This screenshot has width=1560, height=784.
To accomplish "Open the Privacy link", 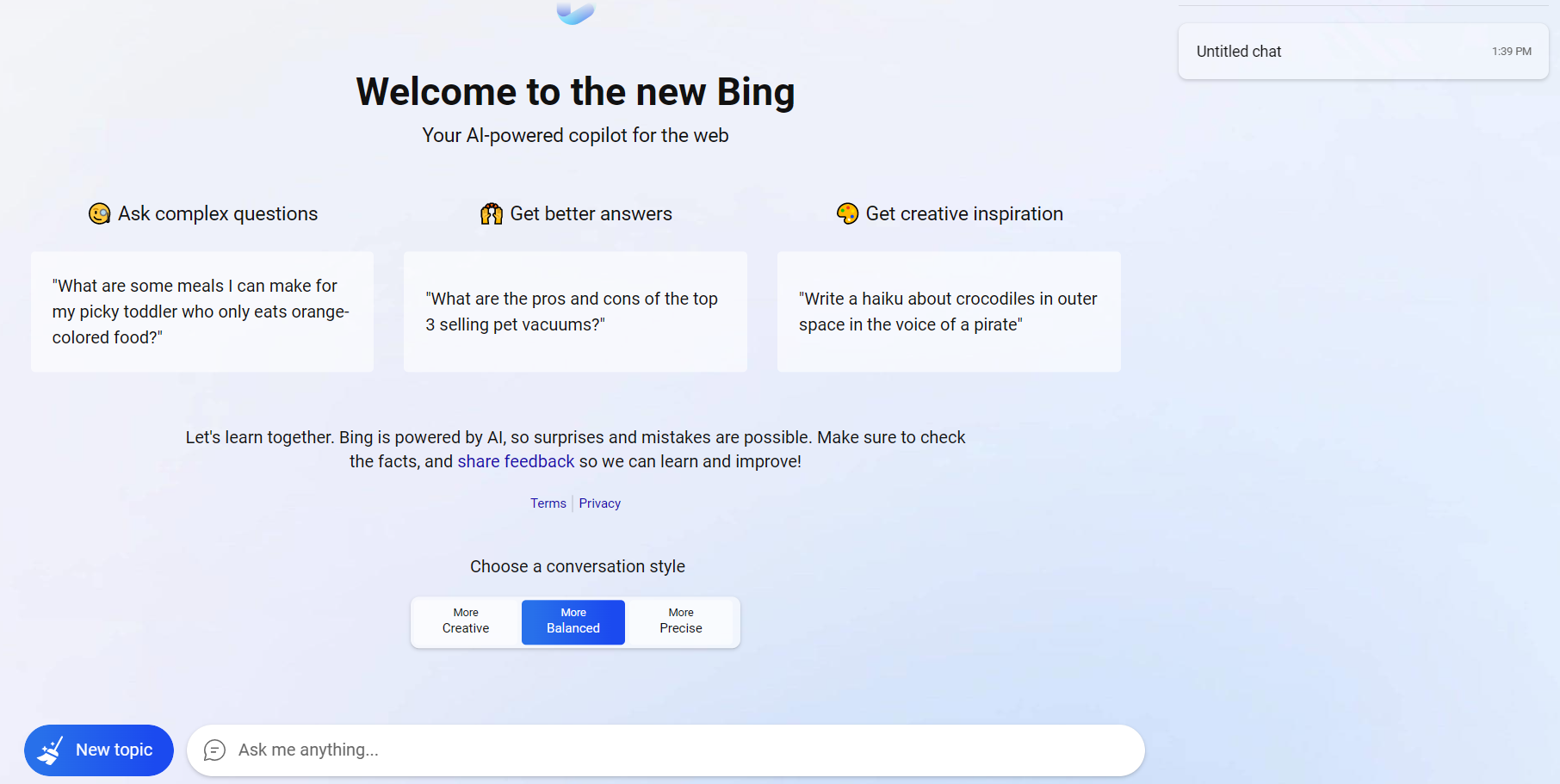I will coord(600,503).
